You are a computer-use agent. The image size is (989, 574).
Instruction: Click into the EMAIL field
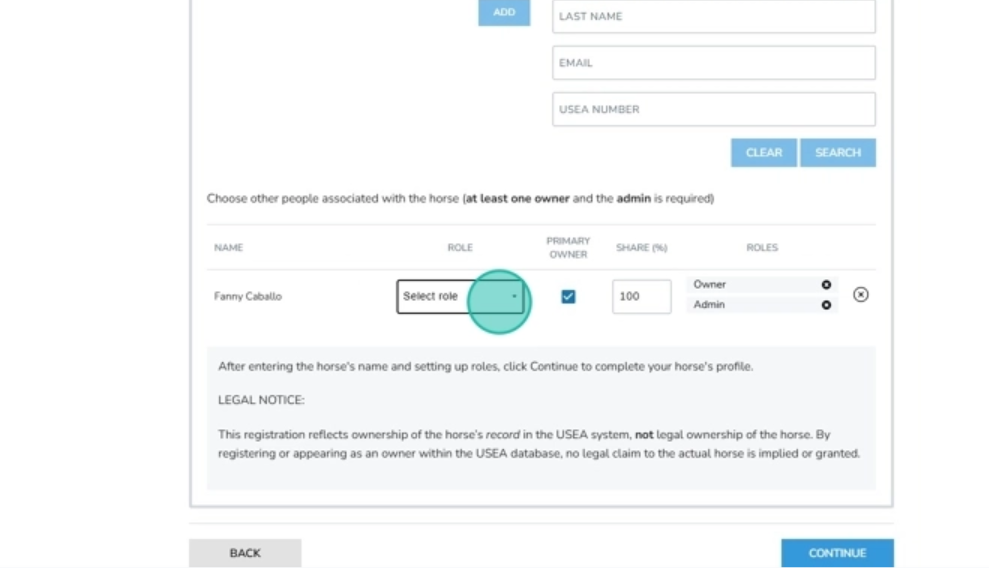coord(714,63)
